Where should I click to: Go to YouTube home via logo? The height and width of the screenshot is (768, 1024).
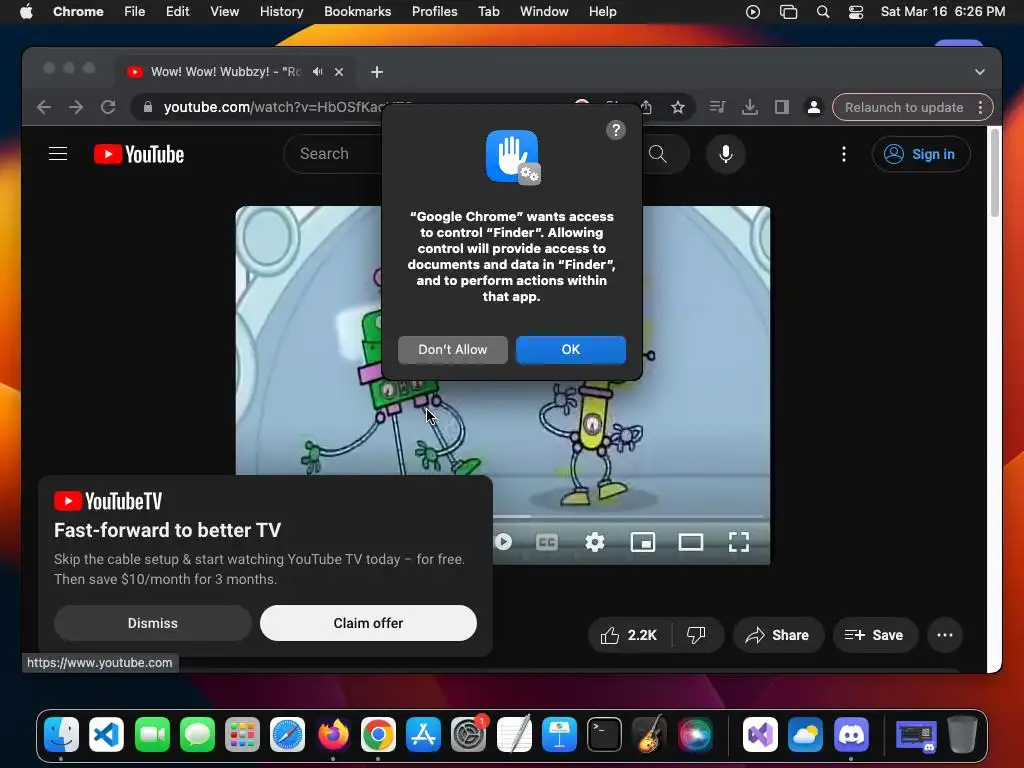pyautogui.click(x=139, y=154)
